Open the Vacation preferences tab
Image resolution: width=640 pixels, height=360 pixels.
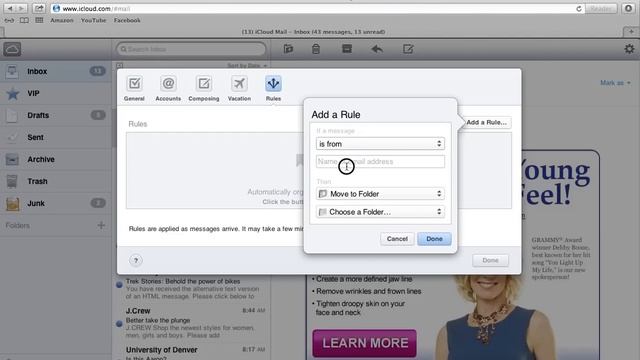click(x=239, y=88)
